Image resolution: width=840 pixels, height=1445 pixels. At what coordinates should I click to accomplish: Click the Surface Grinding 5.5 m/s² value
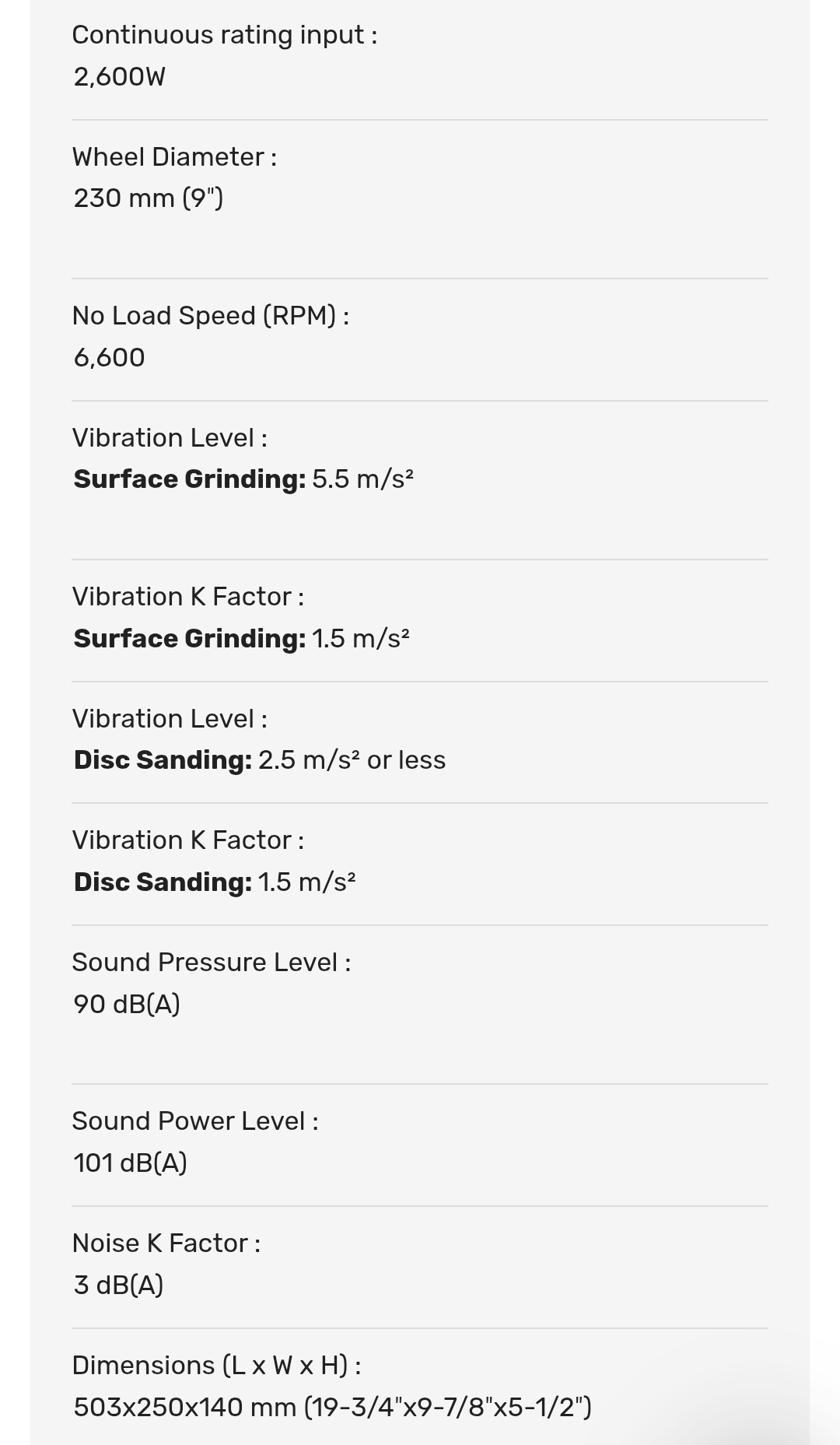coord(243,479)
